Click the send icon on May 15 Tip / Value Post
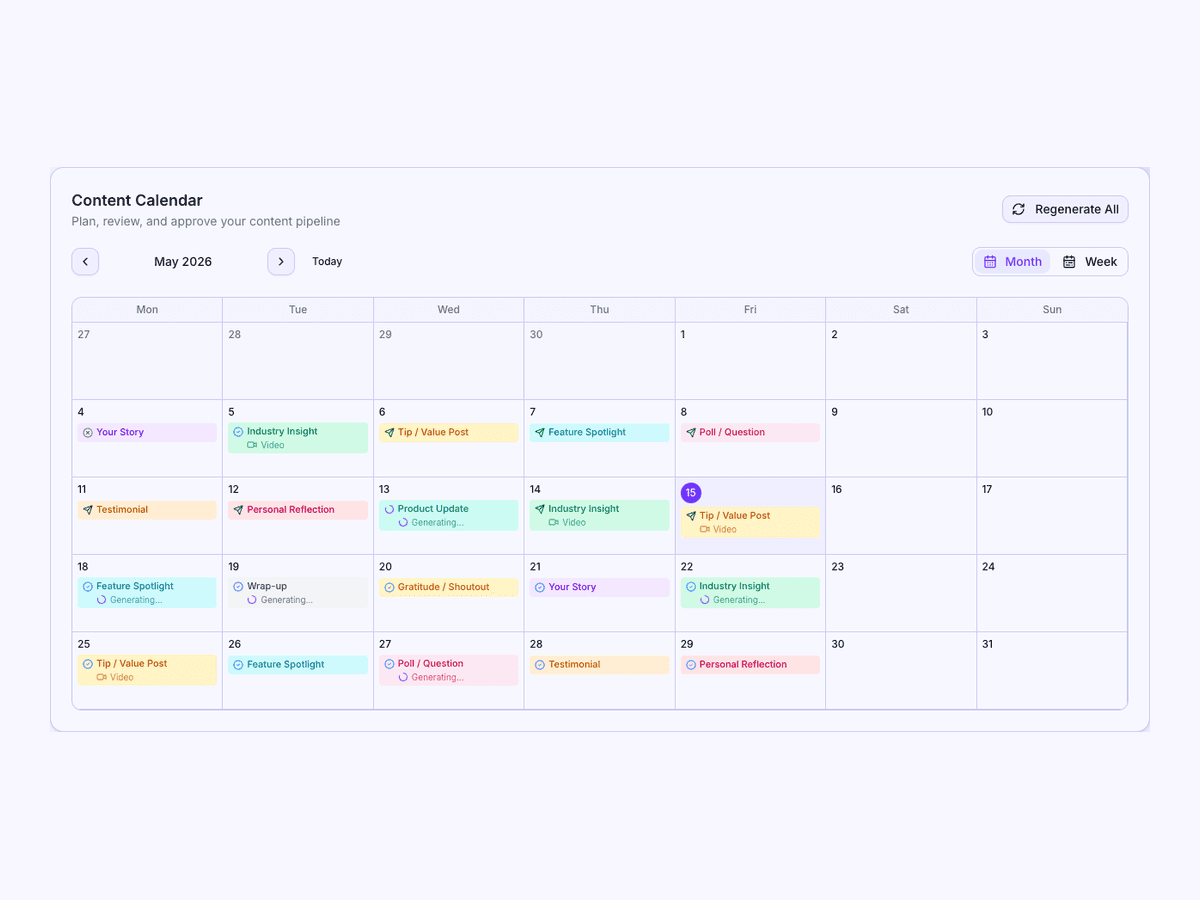This screenshot has width=1200, height=900. click(x=691, y=516)
